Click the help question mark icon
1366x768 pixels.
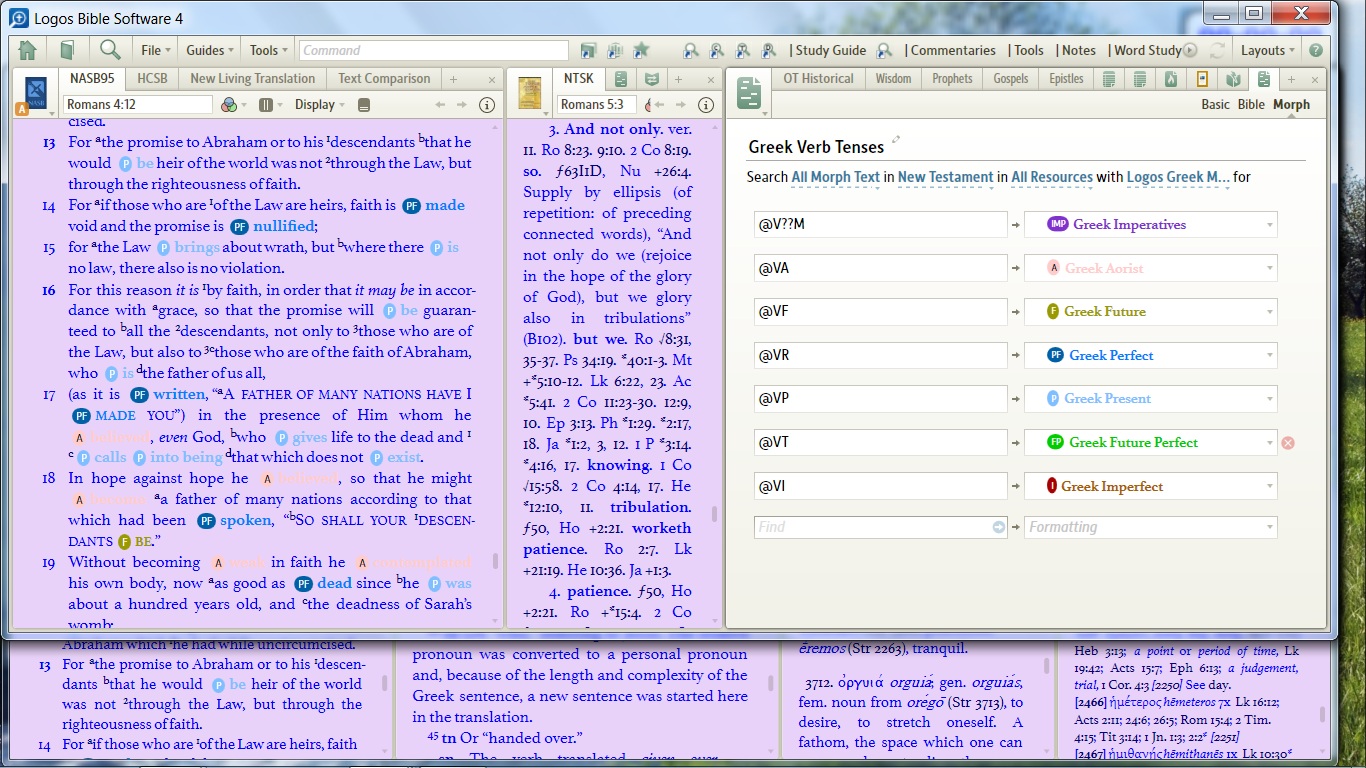(x=1316, y=50)
